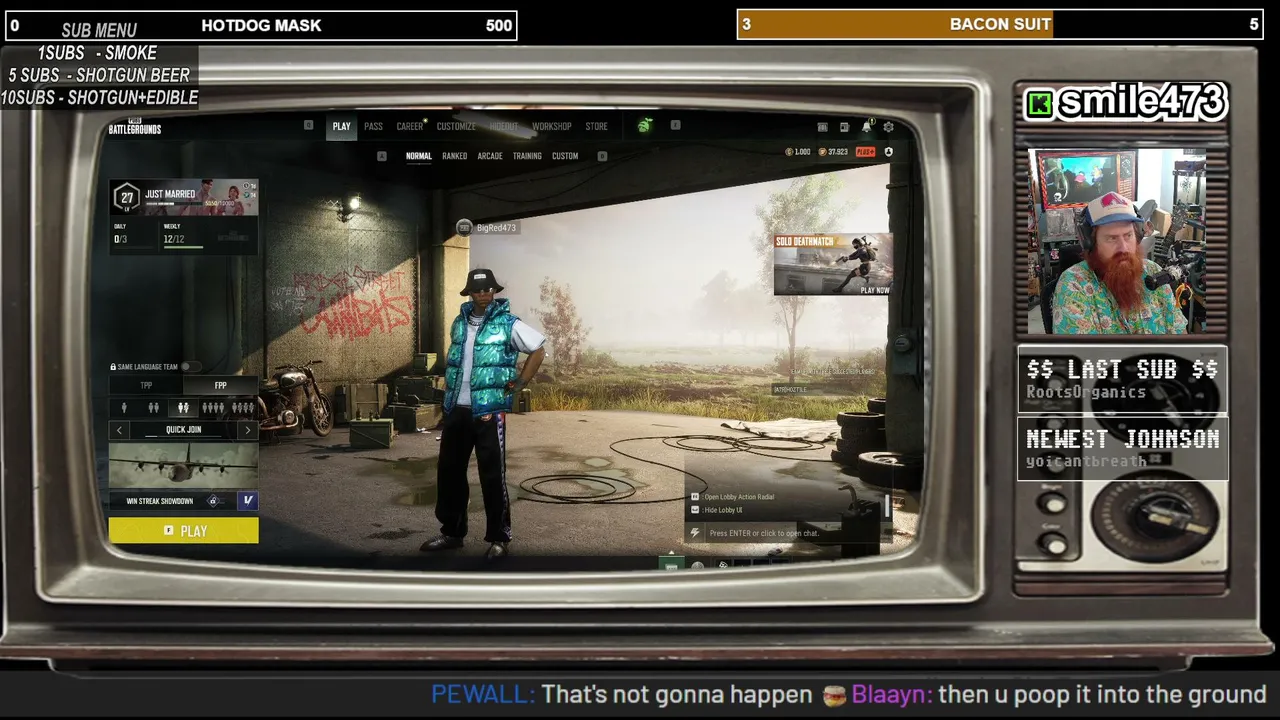Screen dimensions: 1280x720
Task: Click the Kick logo beside smile473
Action: pos(1040,103)
